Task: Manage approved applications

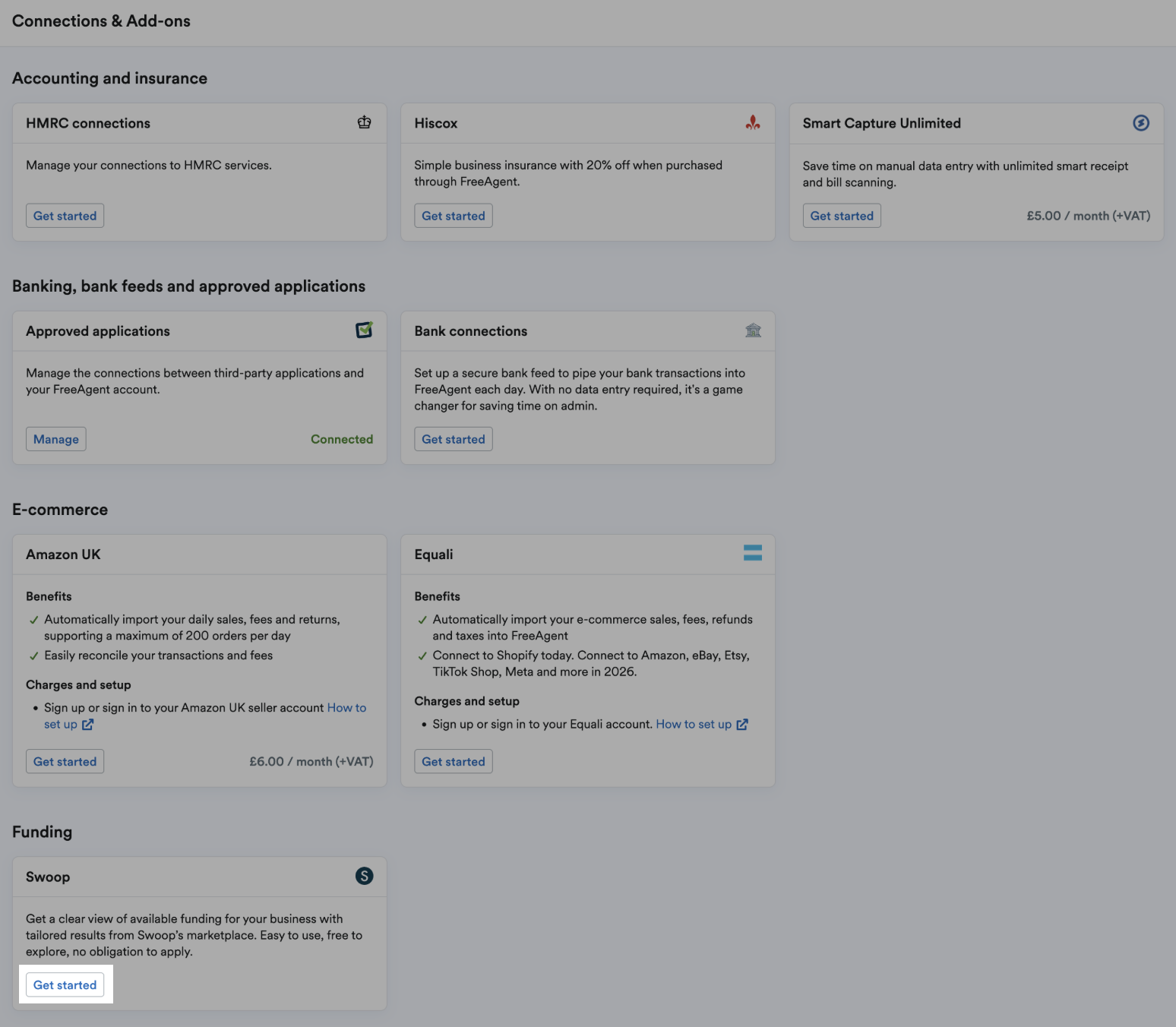Action: [56, 439]
